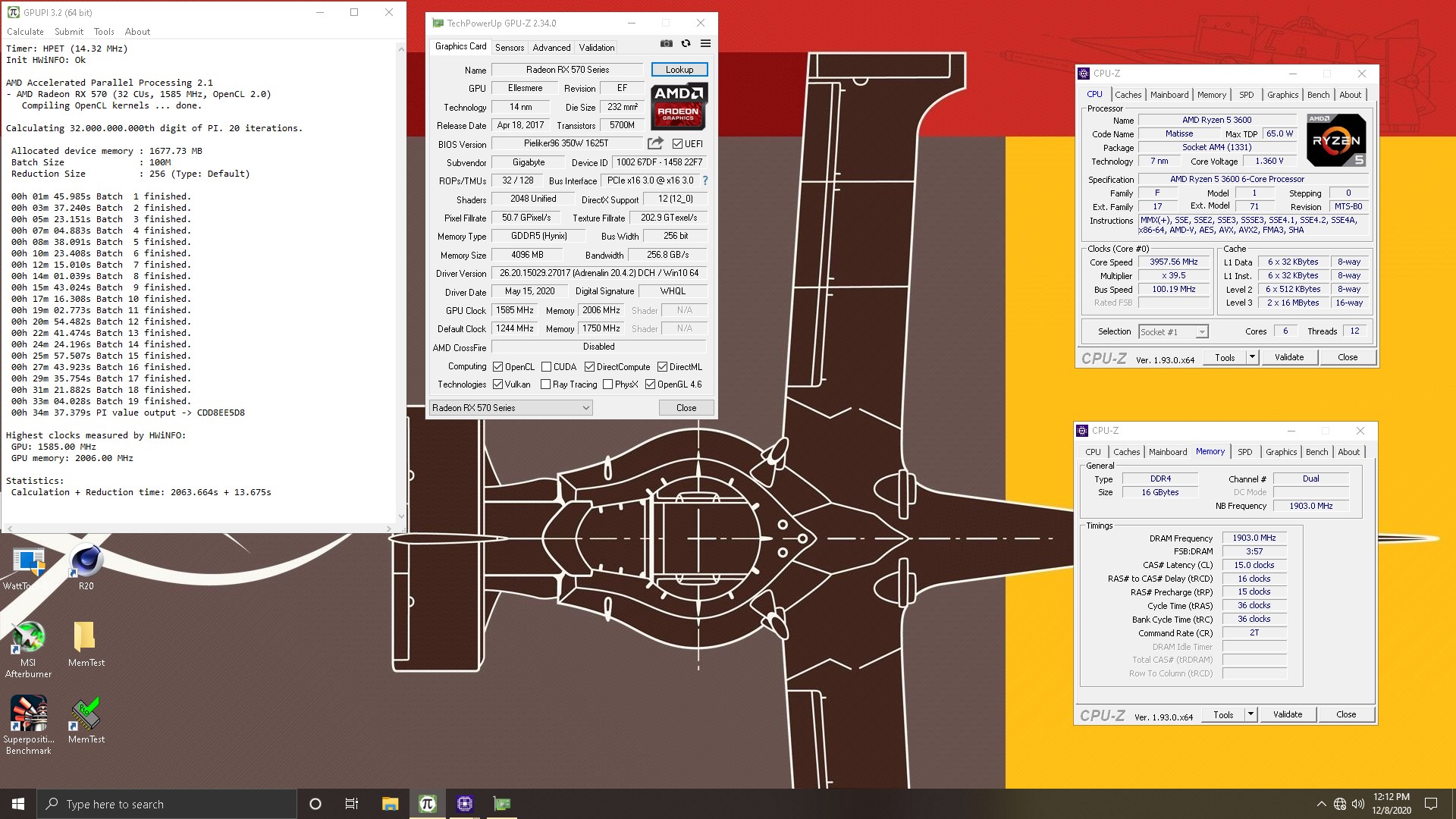Open Task View on the taskbar
This screenshot has height=819, width=1456.
coord(352,804)
